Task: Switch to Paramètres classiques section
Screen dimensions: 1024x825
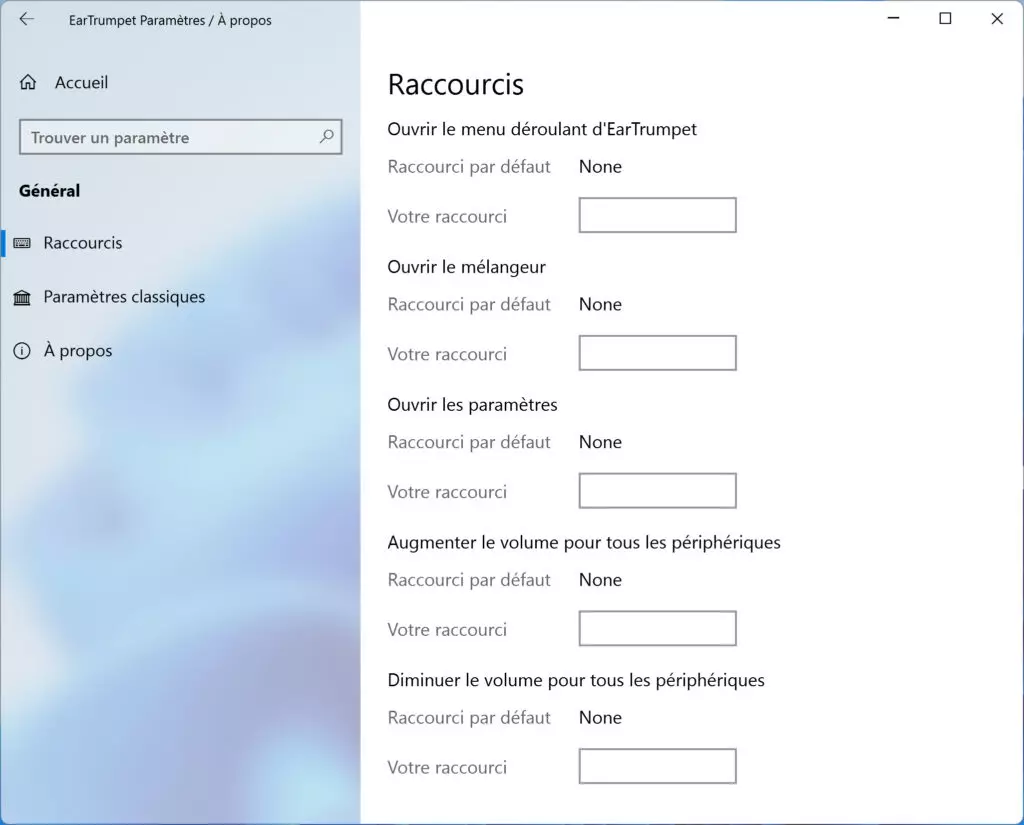Action: point(124,297)
